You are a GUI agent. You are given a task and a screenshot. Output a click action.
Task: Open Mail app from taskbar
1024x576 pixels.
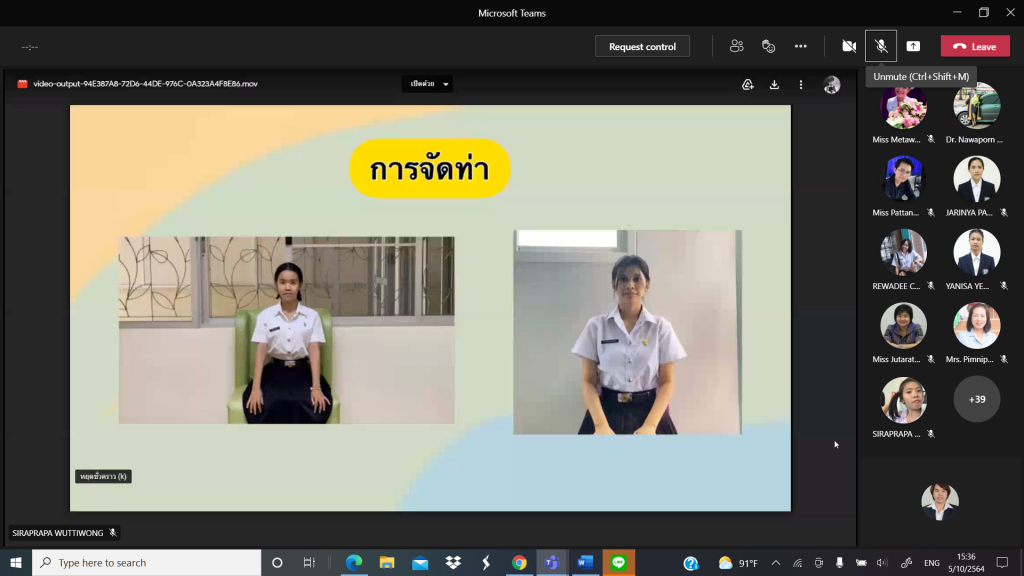pos(420,562)
